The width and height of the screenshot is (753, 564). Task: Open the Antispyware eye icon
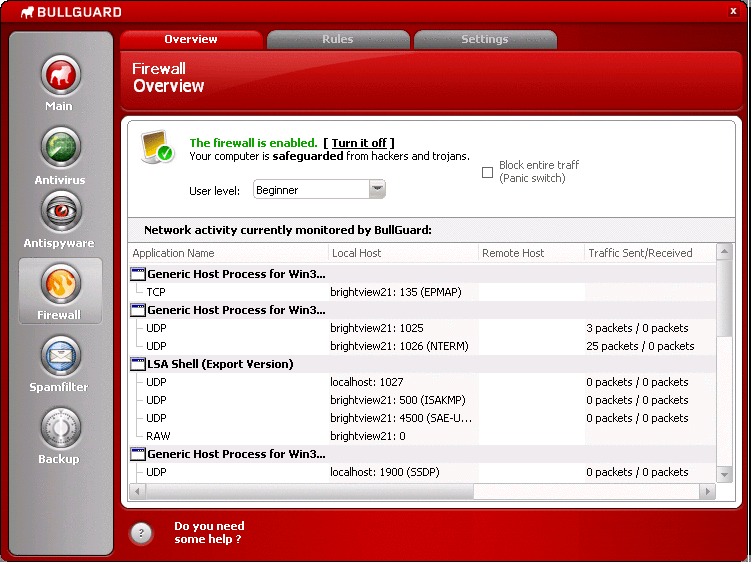[61, 211]
